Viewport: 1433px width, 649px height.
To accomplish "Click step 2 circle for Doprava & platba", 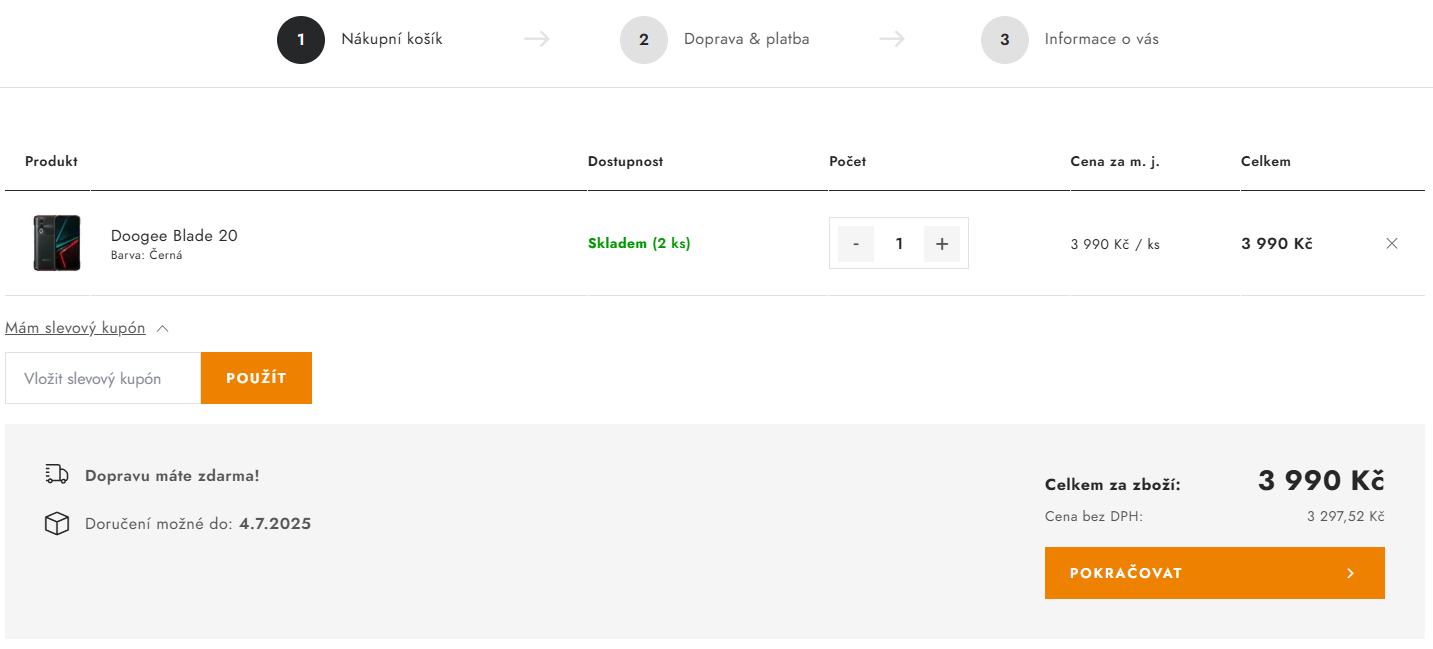I will pyautogui.click(x=644, y=40).
